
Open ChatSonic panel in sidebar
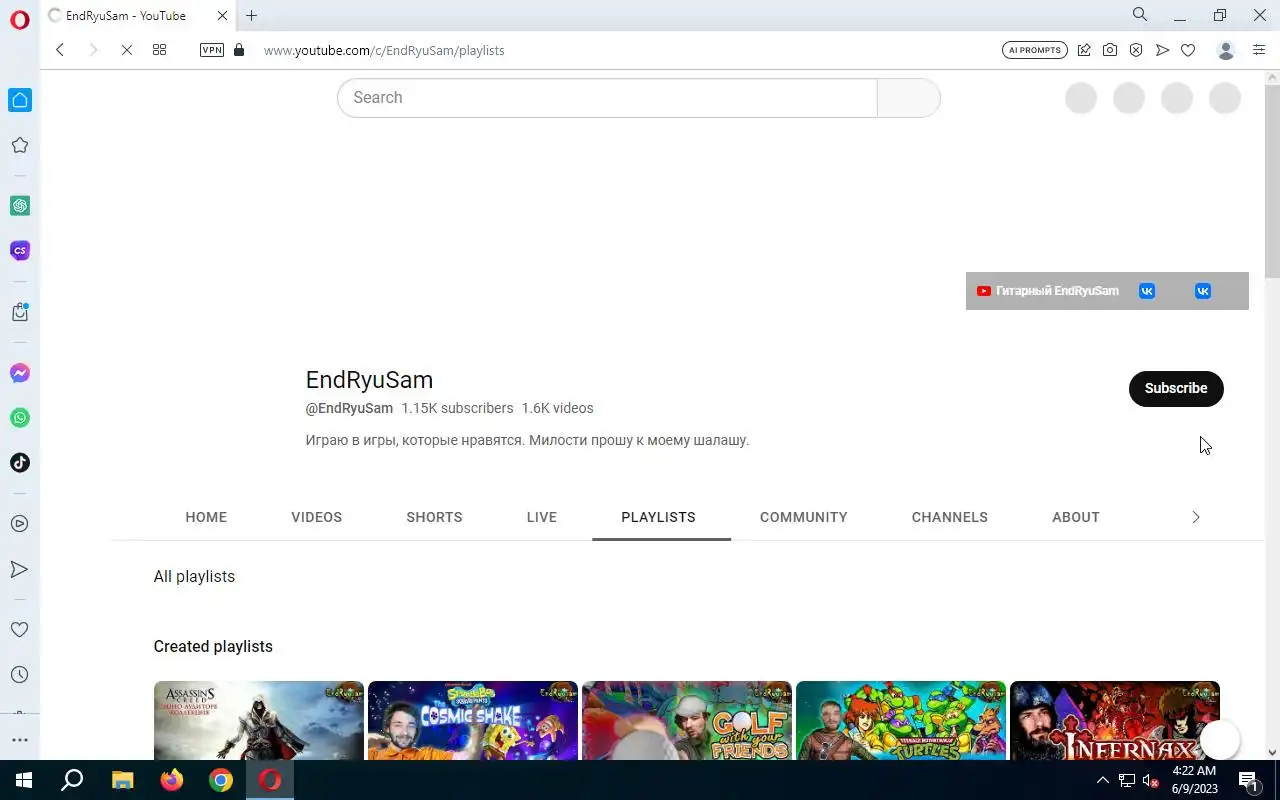pyautogui.click(x=20, y=250)
